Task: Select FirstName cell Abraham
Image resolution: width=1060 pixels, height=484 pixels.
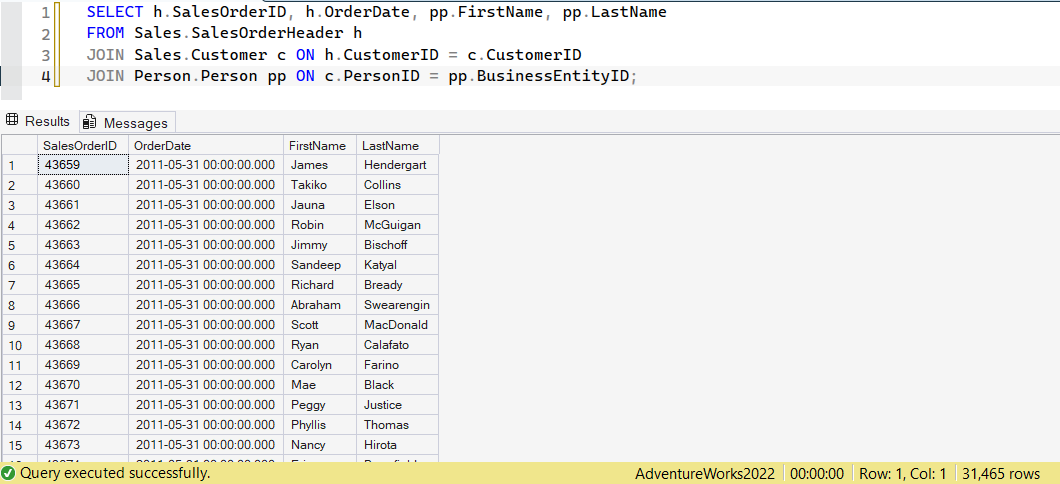Action: [x=320, y=305]
